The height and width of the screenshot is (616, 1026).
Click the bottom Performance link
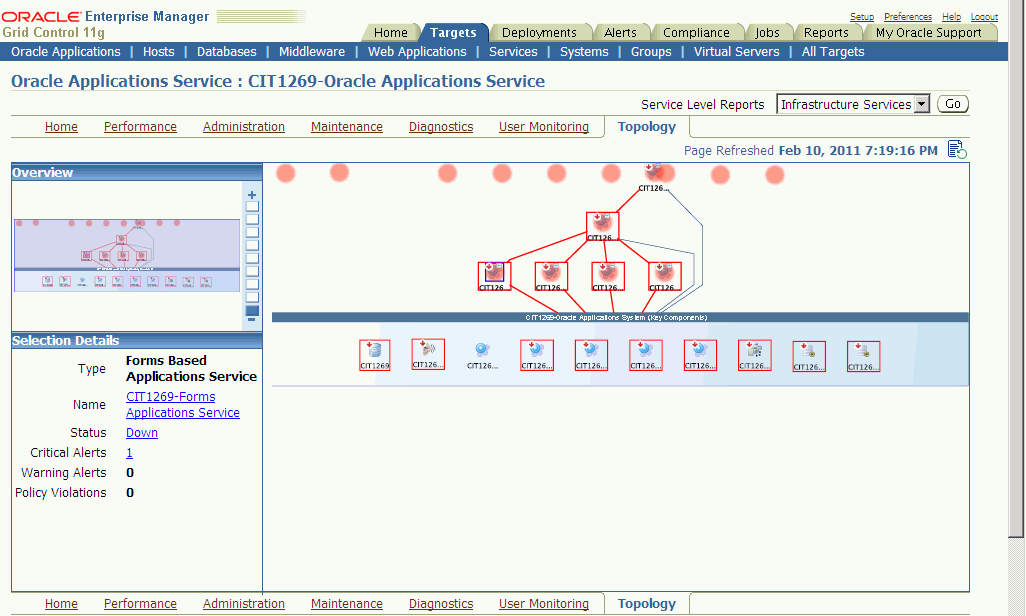coord(140,604)
